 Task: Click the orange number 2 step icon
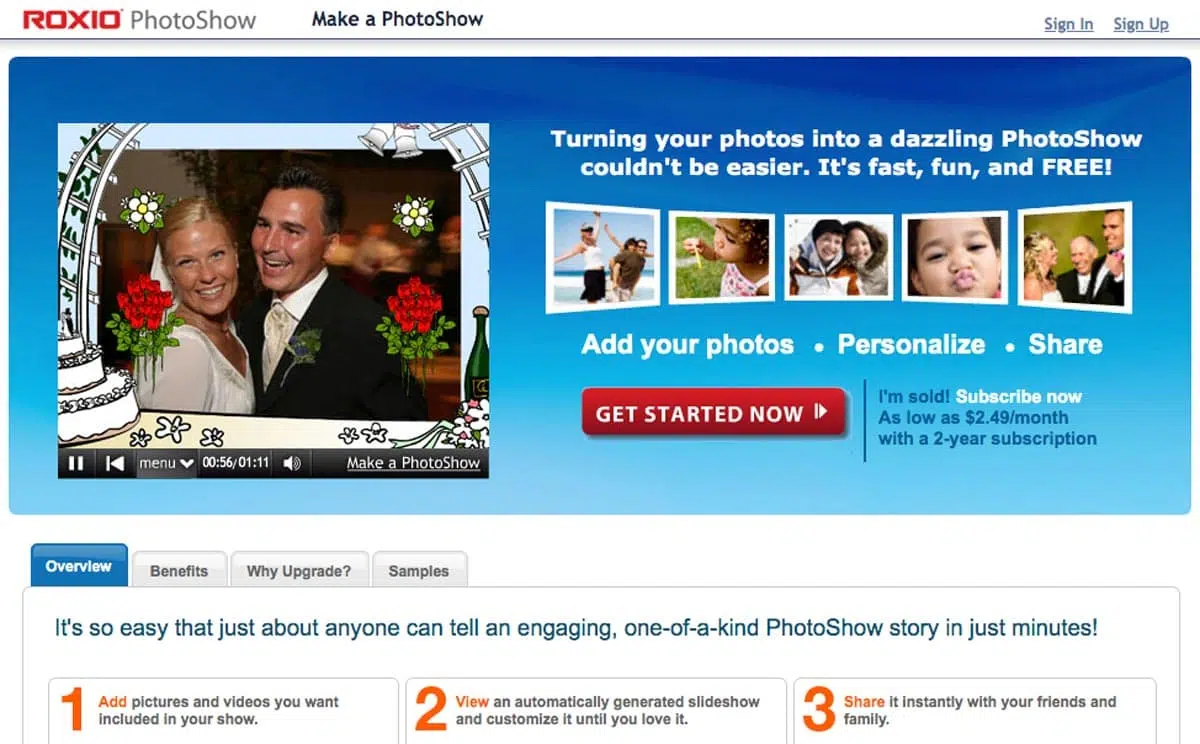tap(430, 710)
